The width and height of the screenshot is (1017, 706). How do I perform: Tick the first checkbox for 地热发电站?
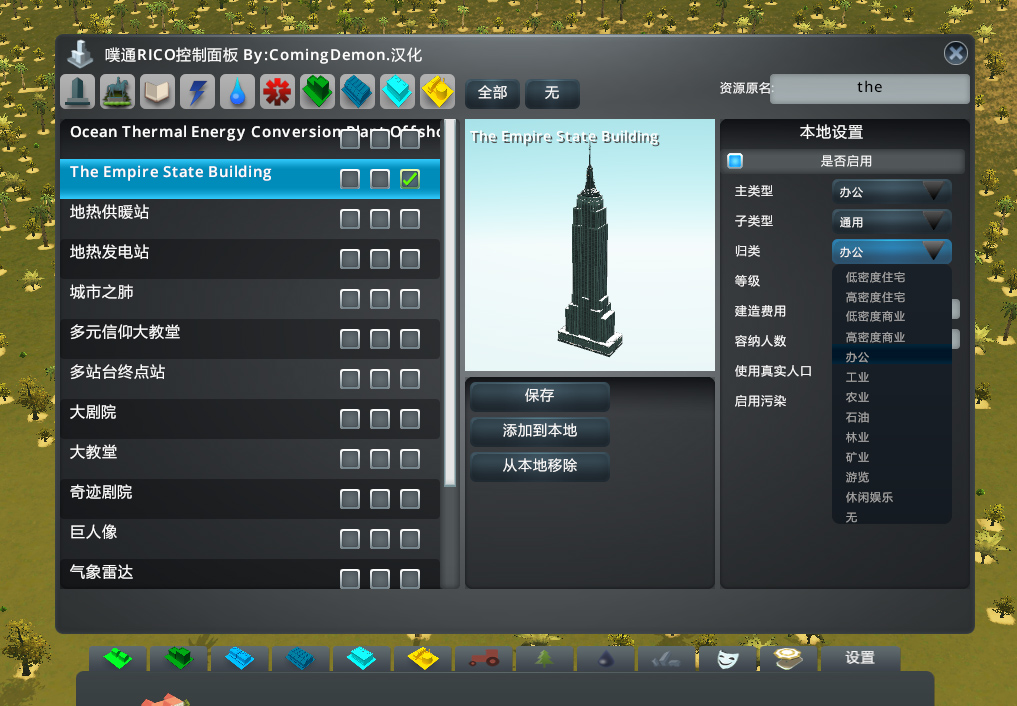(350, 259)
